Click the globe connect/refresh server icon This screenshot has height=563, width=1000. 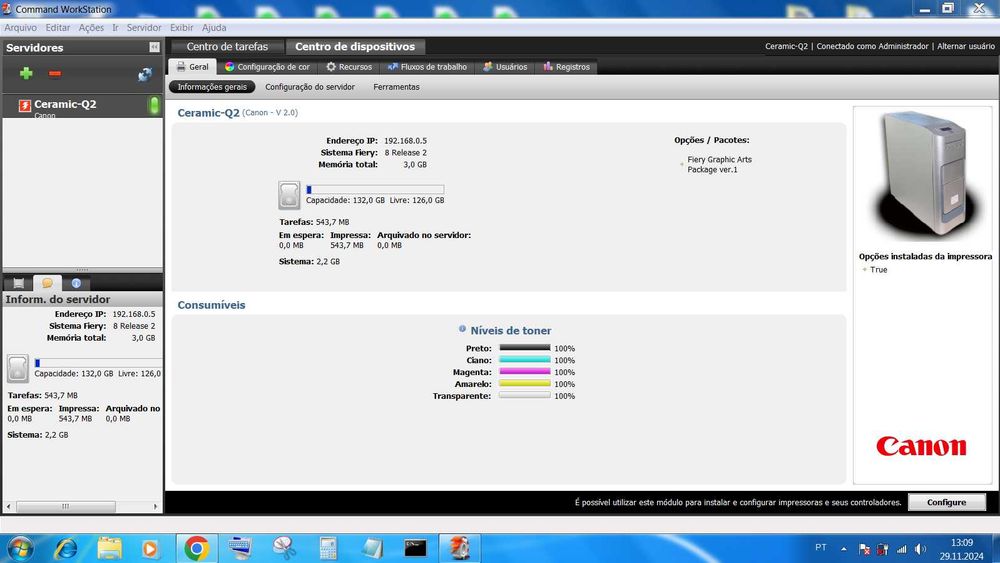[145, 74]
